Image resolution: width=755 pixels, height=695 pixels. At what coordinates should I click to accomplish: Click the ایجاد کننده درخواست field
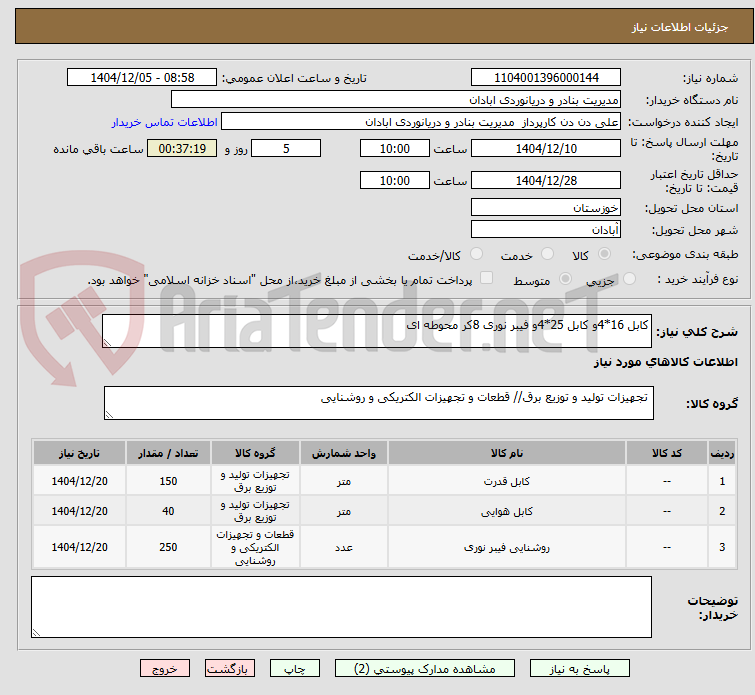421,122
